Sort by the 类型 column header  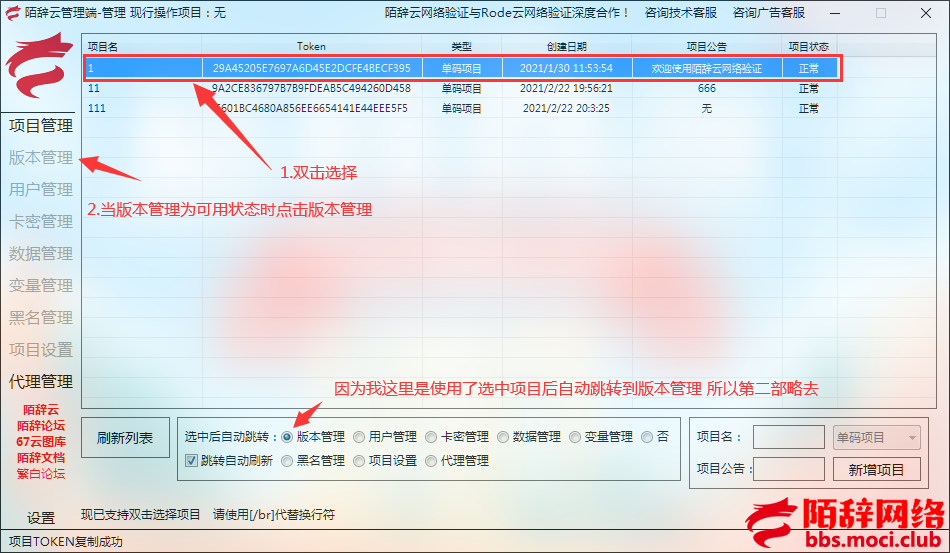[462, 47]
